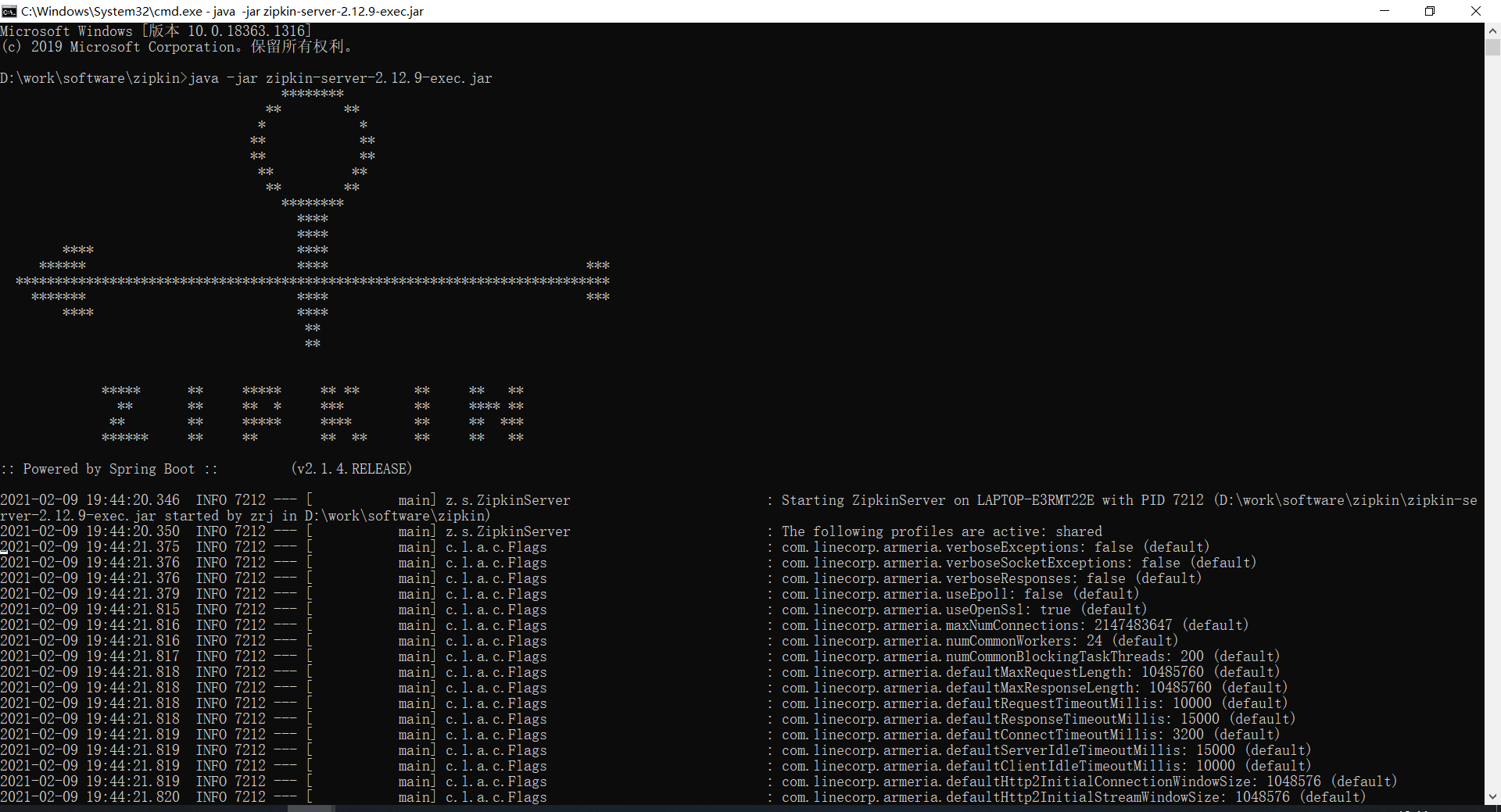
Task: Click the command prompt 'D:\work\software\zipkin>java -jar' line
Action: coord(246,78)
